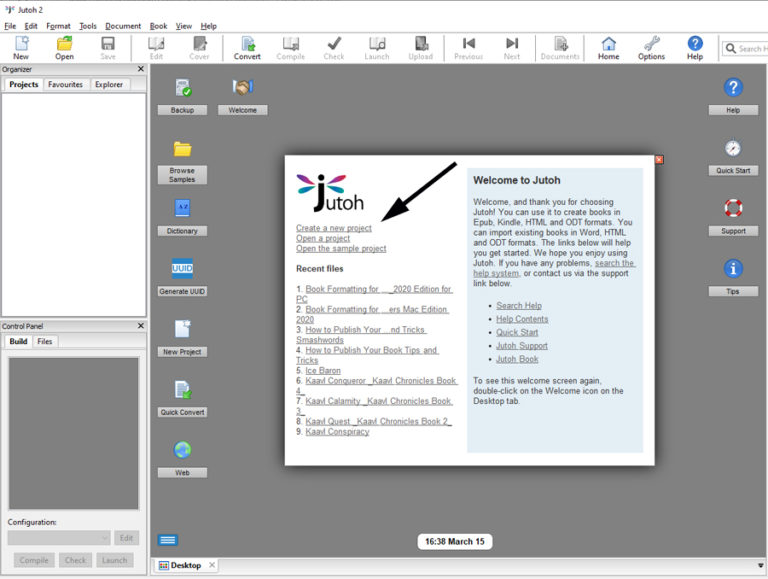Click the Quick Start link in the welcome list
Screen dimensions: 768x579
pyautogui.click(x=517, y=332)
